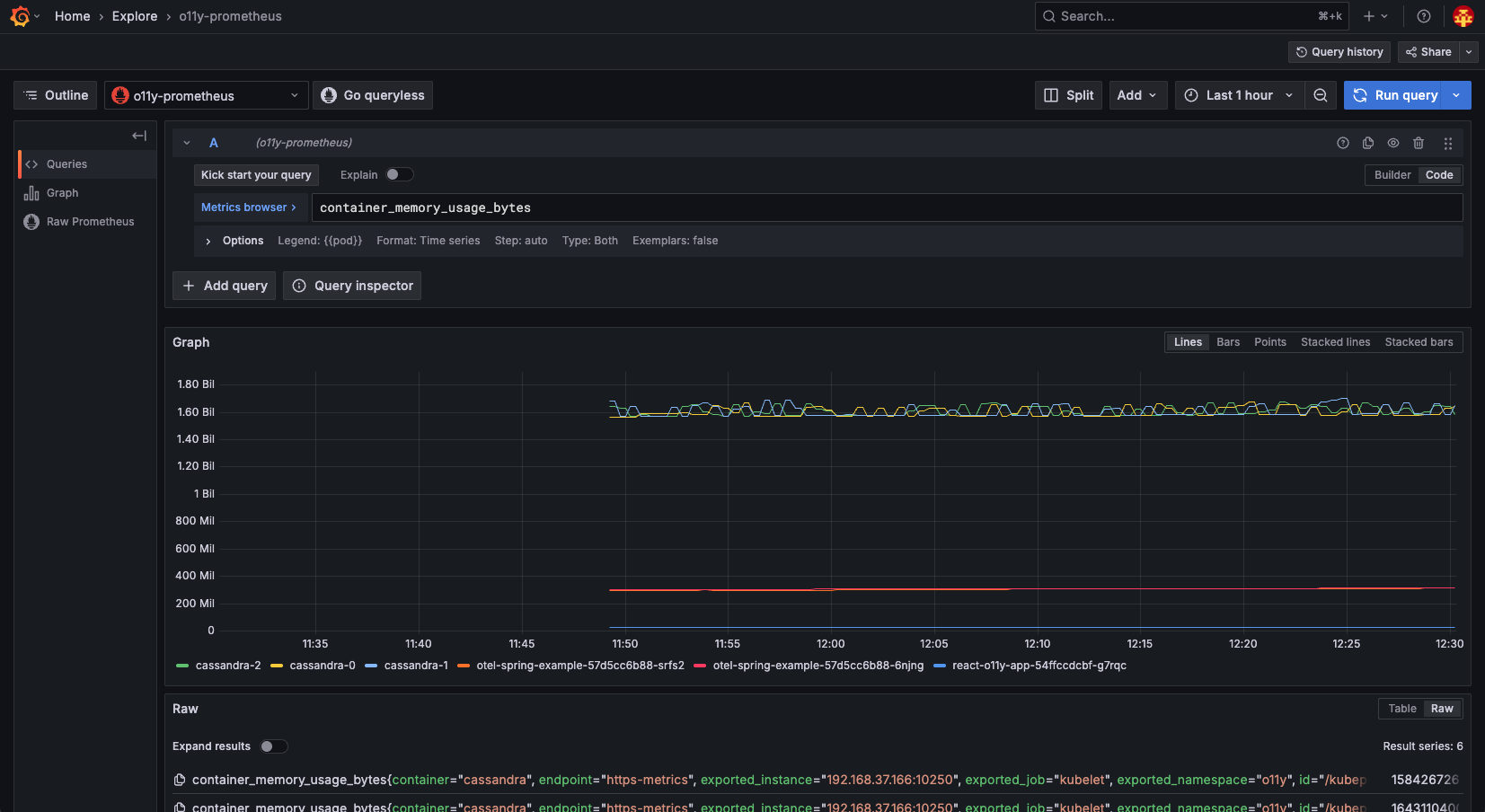The image size is (1485, 812).
Task: Switch to Builder editor mode
Action: click(1392, 175)
